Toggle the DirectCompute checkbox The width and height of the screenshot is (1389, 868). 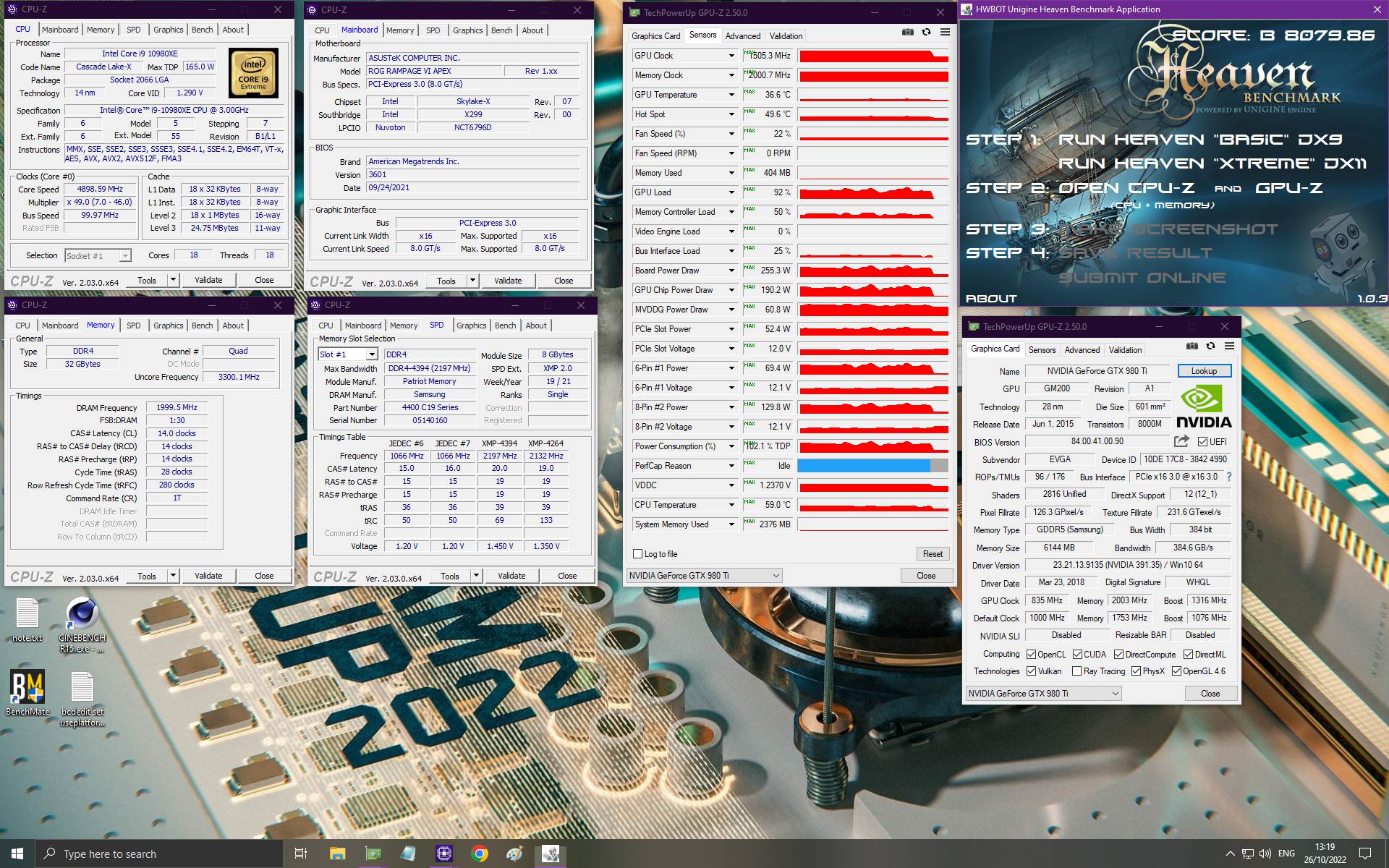[x=1118, y=654]
